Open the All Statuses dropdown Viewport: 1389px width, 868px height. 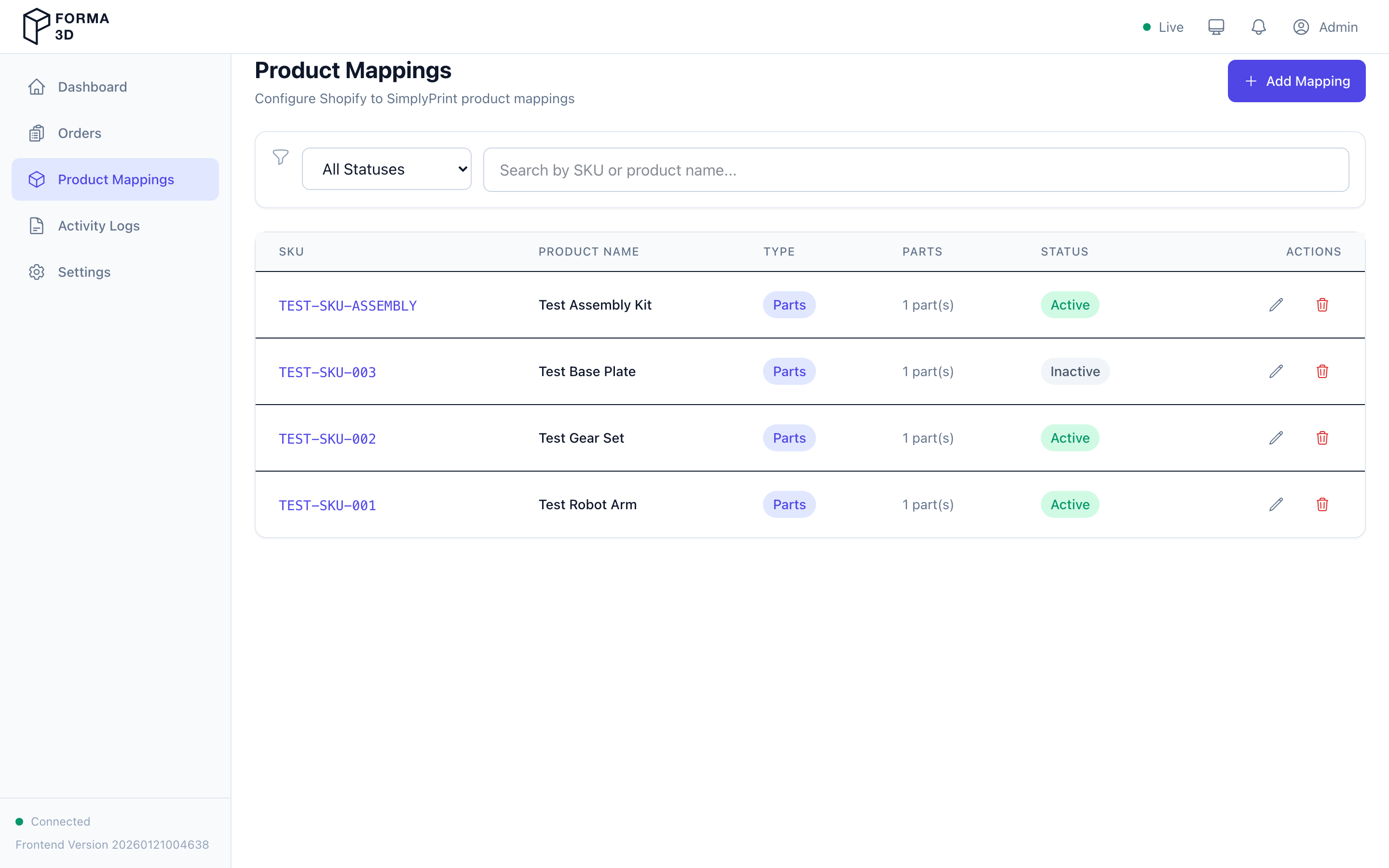(x=386, y=169)
